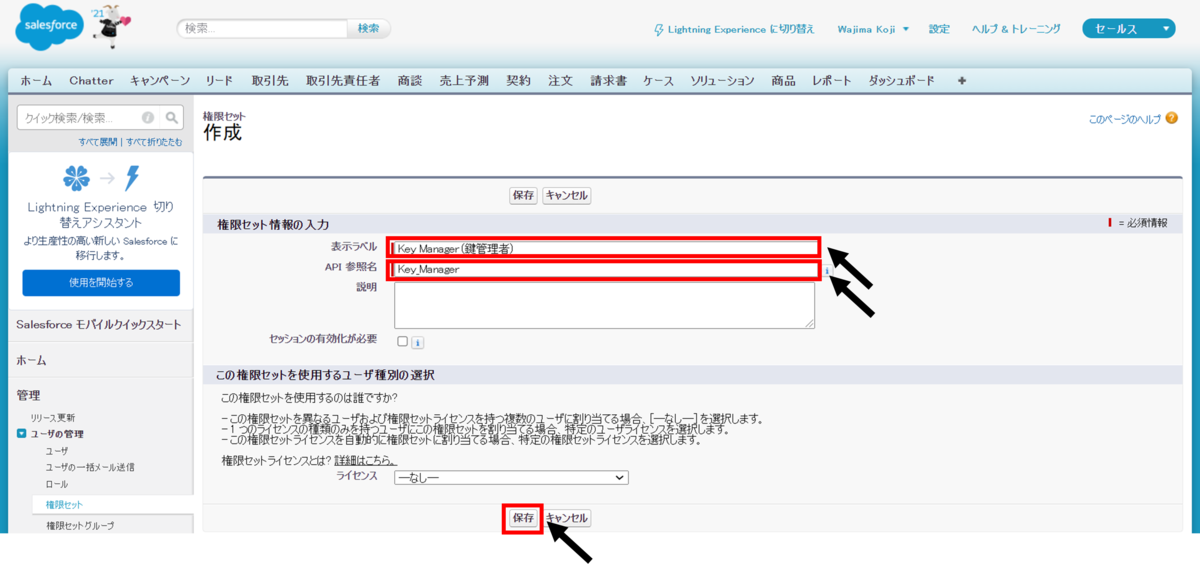Open the 契約 tab
Image resolution: width=1200 pixels, height=564 pixels.
518,81
